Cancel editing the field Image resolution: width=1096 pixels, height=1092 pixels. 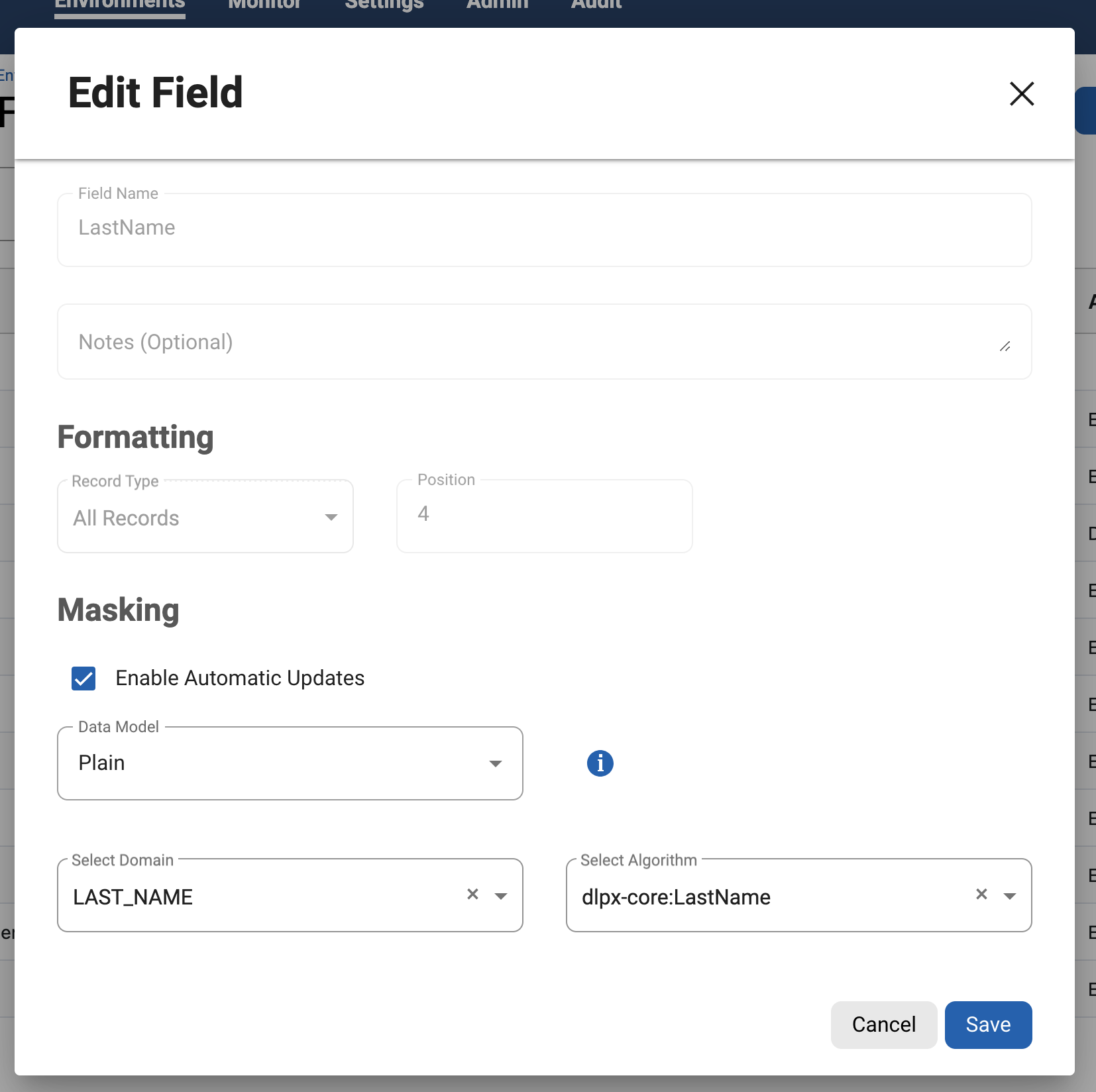(884, 1025)
